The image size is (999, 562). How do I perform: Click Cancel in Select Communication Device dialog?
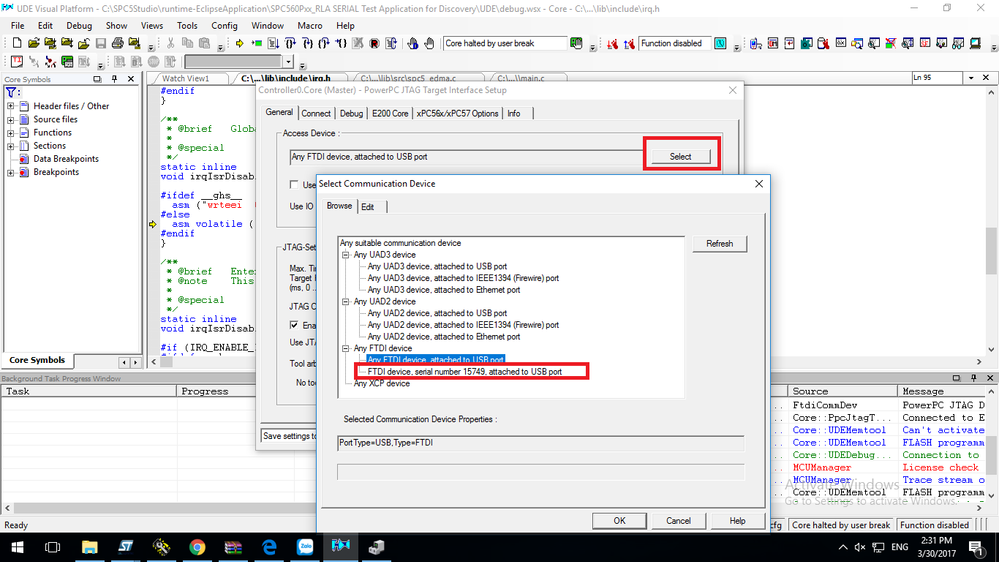pyautogui.click(x=678, y=521)
